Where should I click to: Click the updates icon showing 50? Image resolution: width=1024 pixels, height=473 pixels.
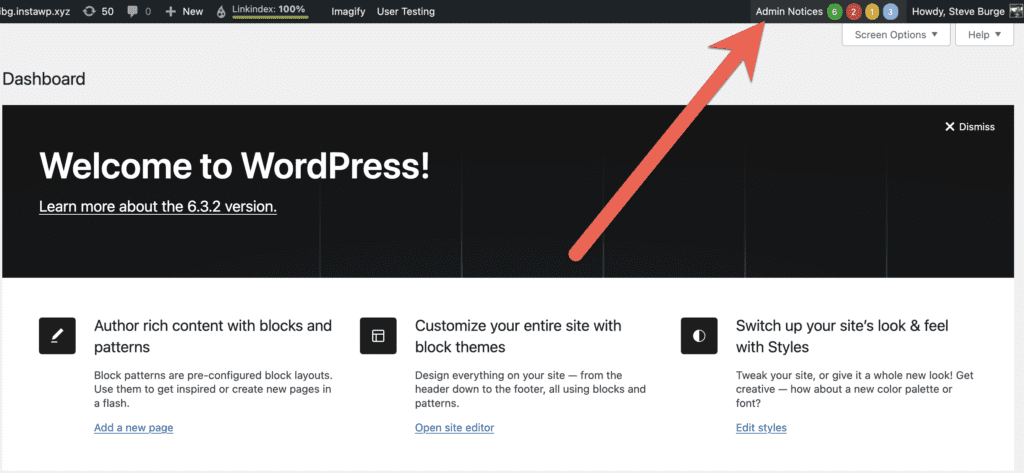[x=89, y=11]
